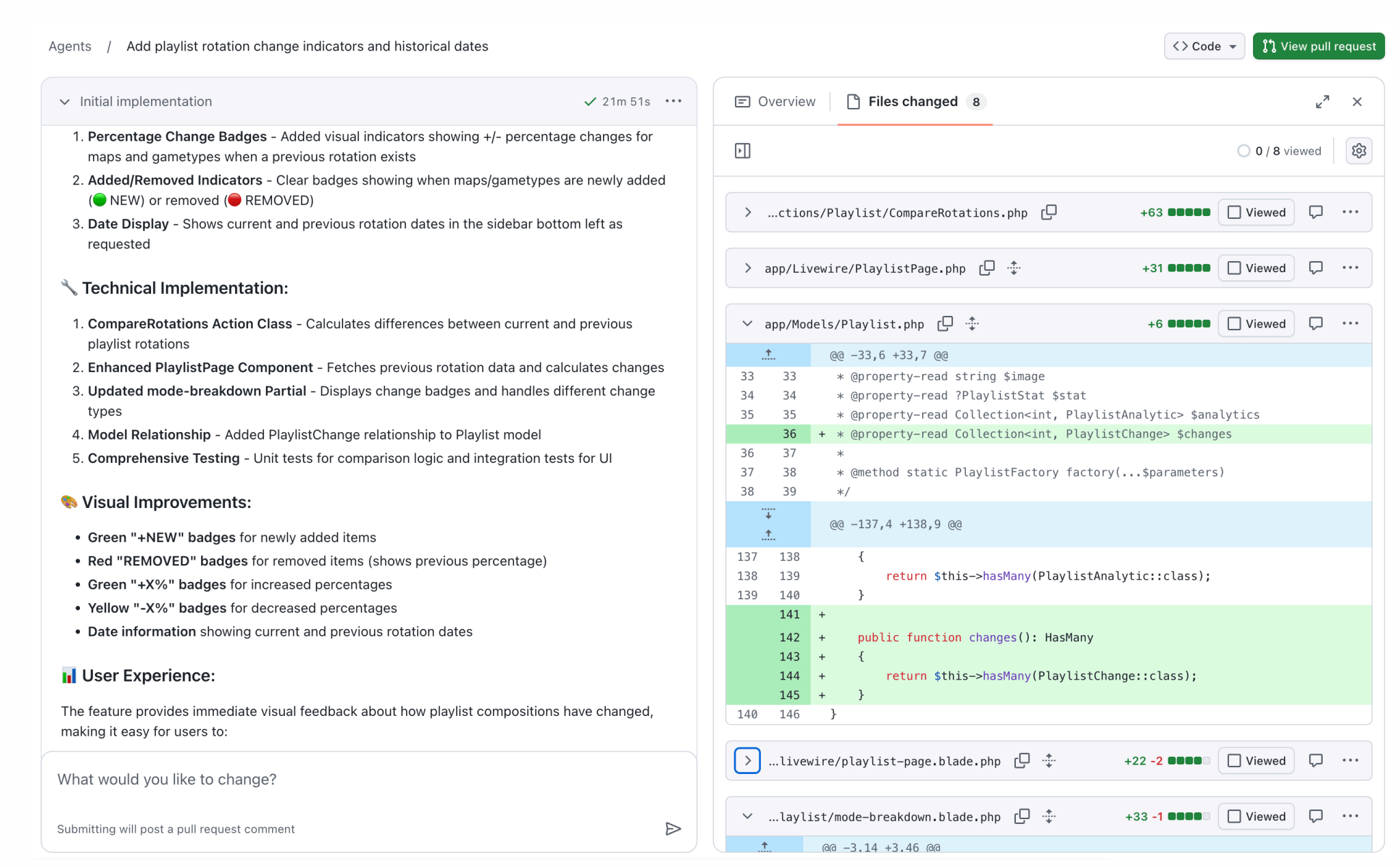Expand all lines in Playlist.php model

(973, 324)
